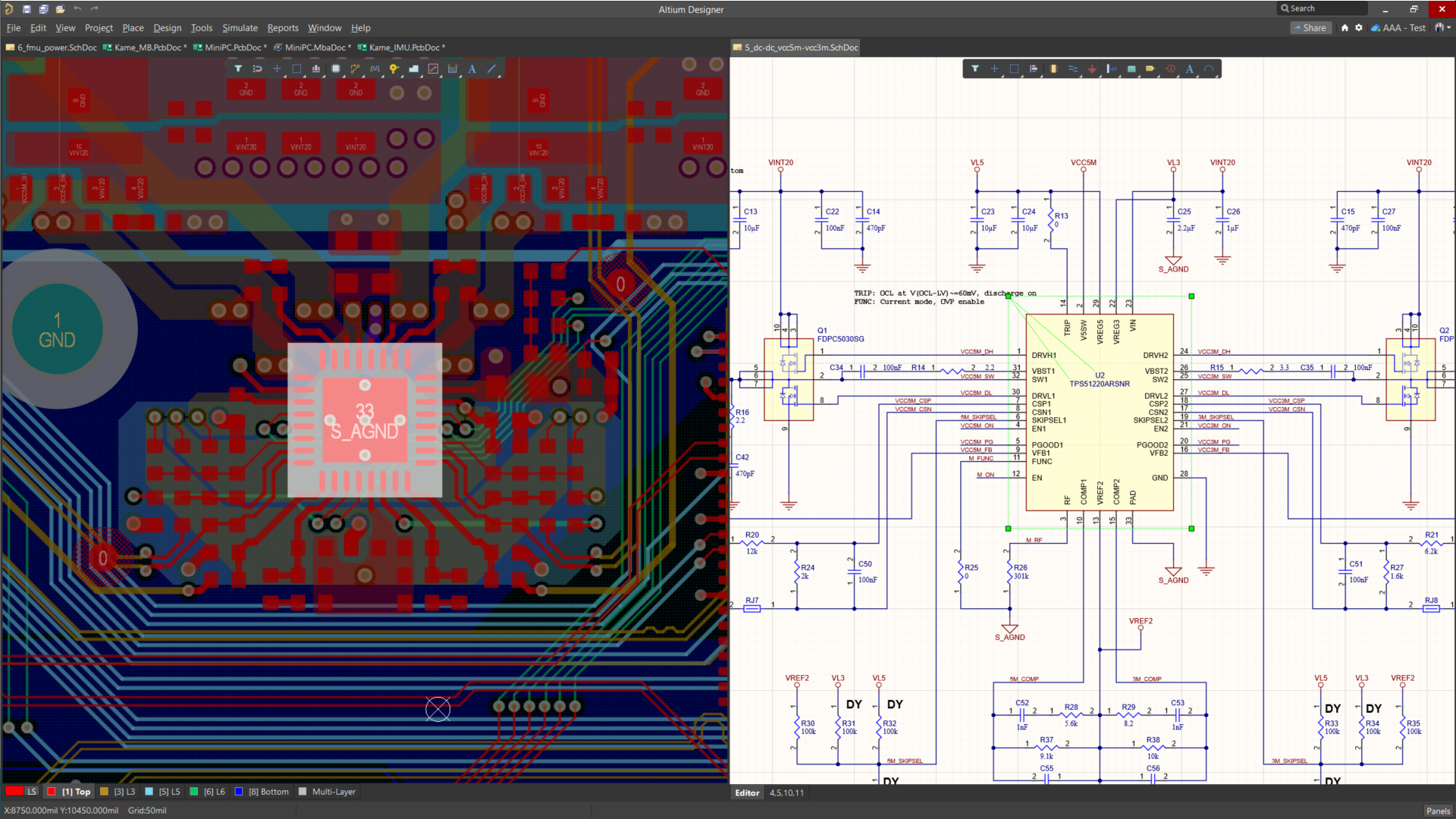
Task: Open the Panels button at bottom right
Action: (1438, 811)
